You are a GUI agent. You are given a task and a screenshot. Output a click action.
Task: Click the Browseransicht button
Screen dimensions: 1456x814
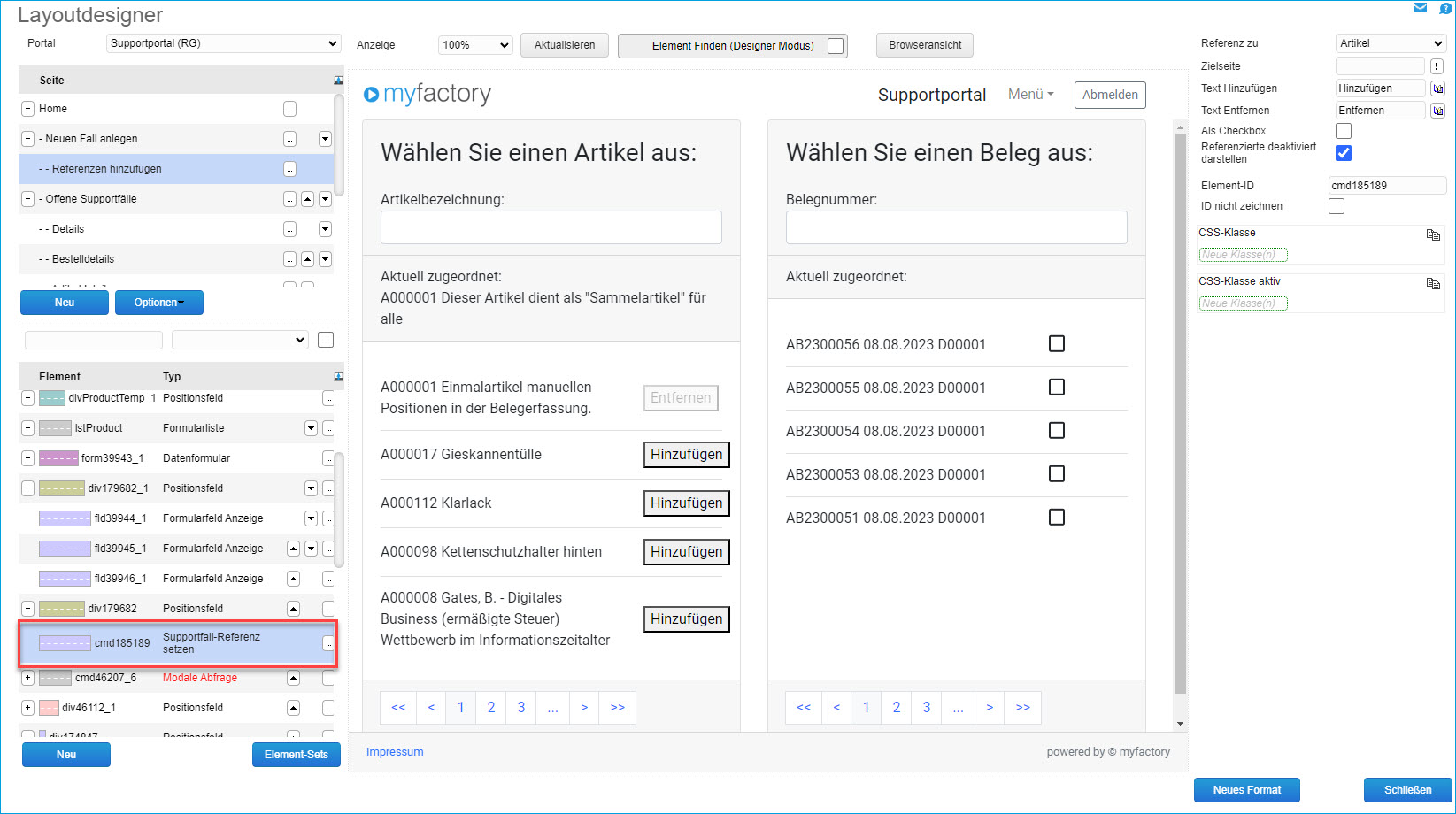point(924,45)
